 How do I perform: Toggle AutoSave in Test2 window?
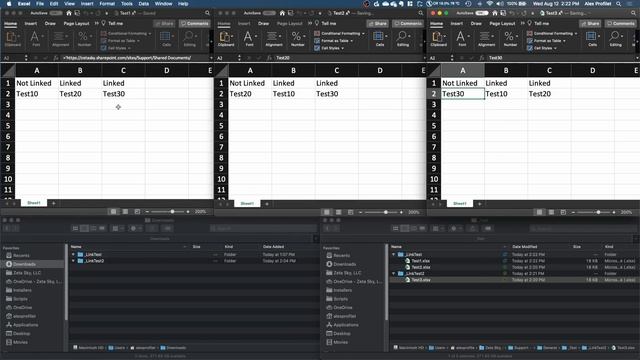(269, 13)
